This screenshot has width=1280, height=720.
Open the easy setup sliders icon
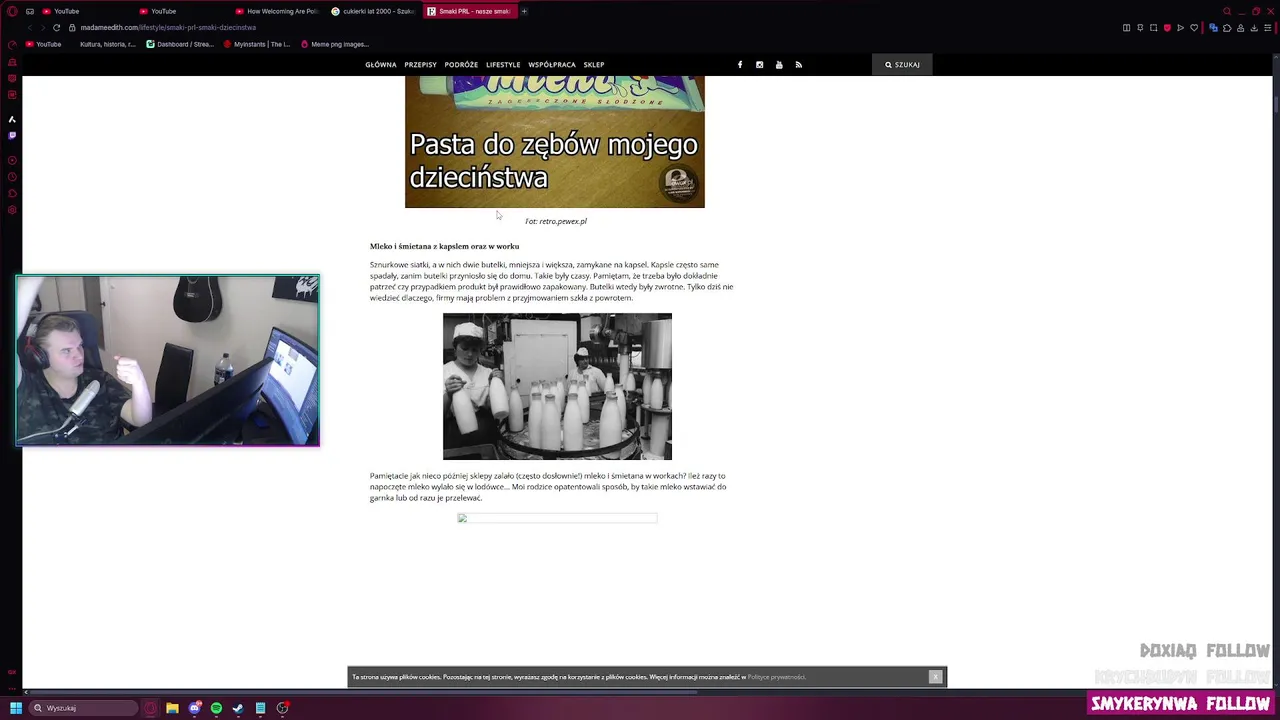point(1268,28)
